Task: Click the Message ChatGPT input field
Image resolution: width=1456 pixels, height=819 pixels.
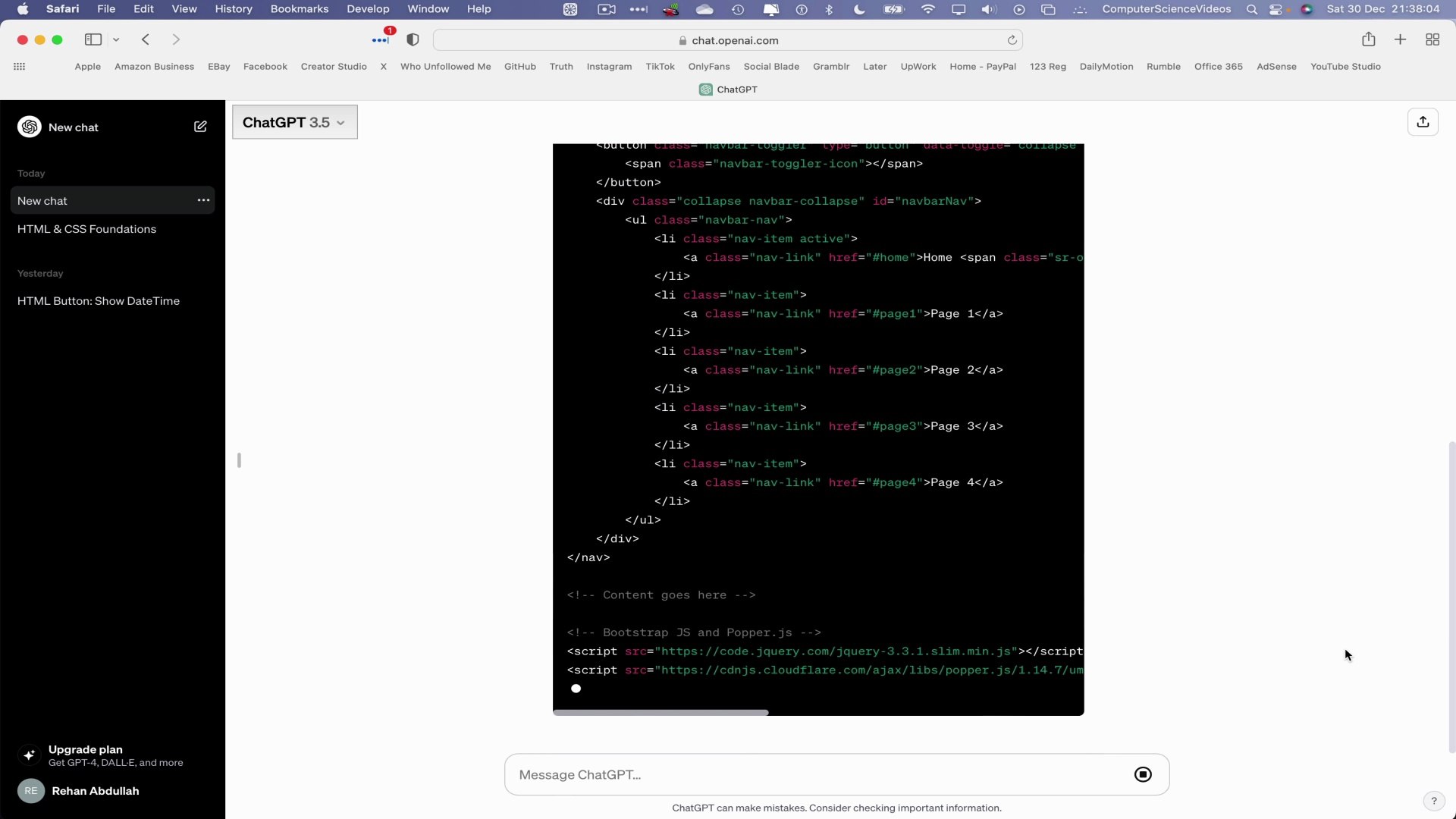Action: [x=758, y=774]
